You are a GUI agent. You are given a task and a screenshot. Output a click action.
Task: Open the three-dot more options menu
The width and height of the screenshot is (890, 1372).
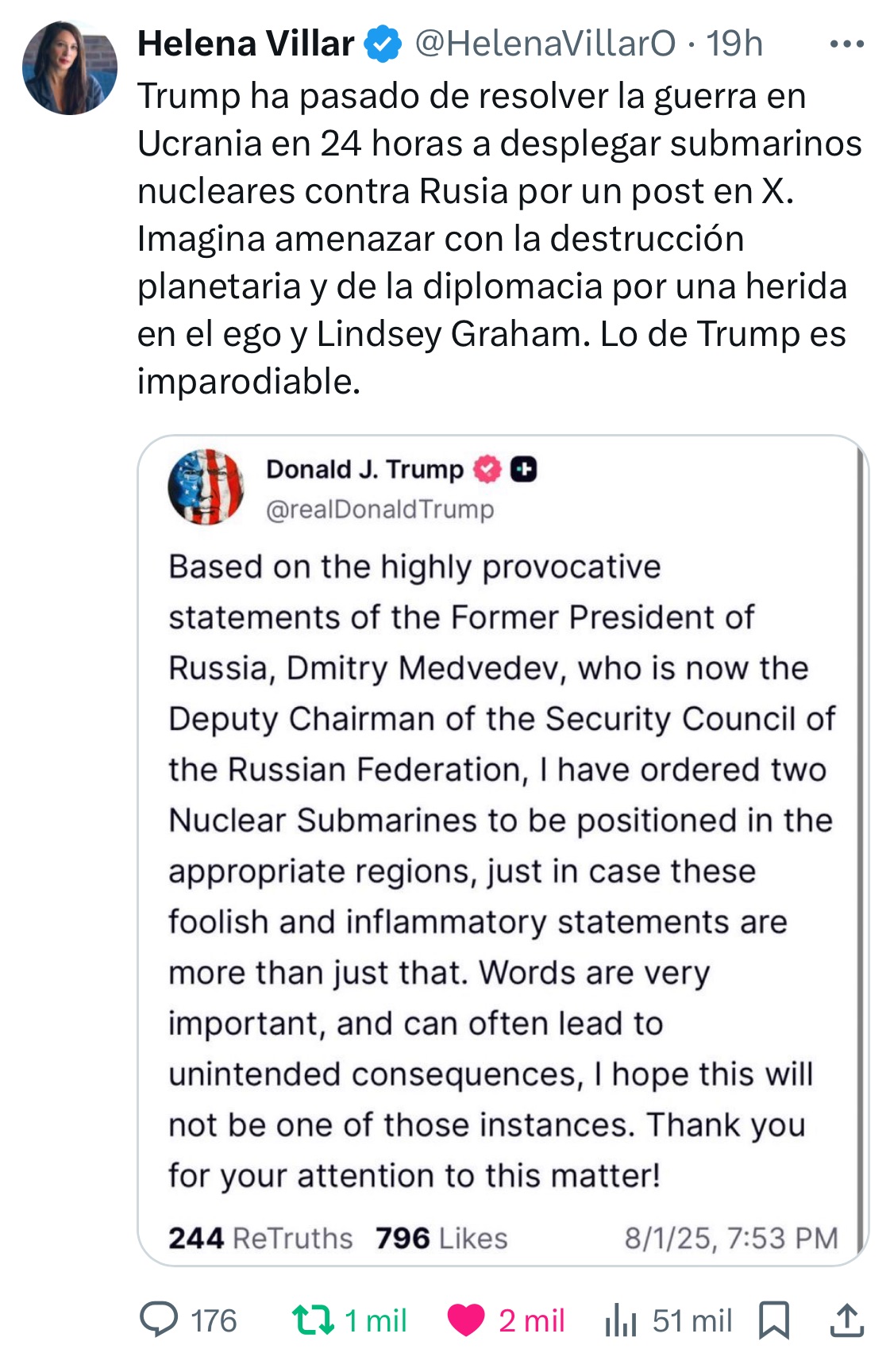point(846,44)
